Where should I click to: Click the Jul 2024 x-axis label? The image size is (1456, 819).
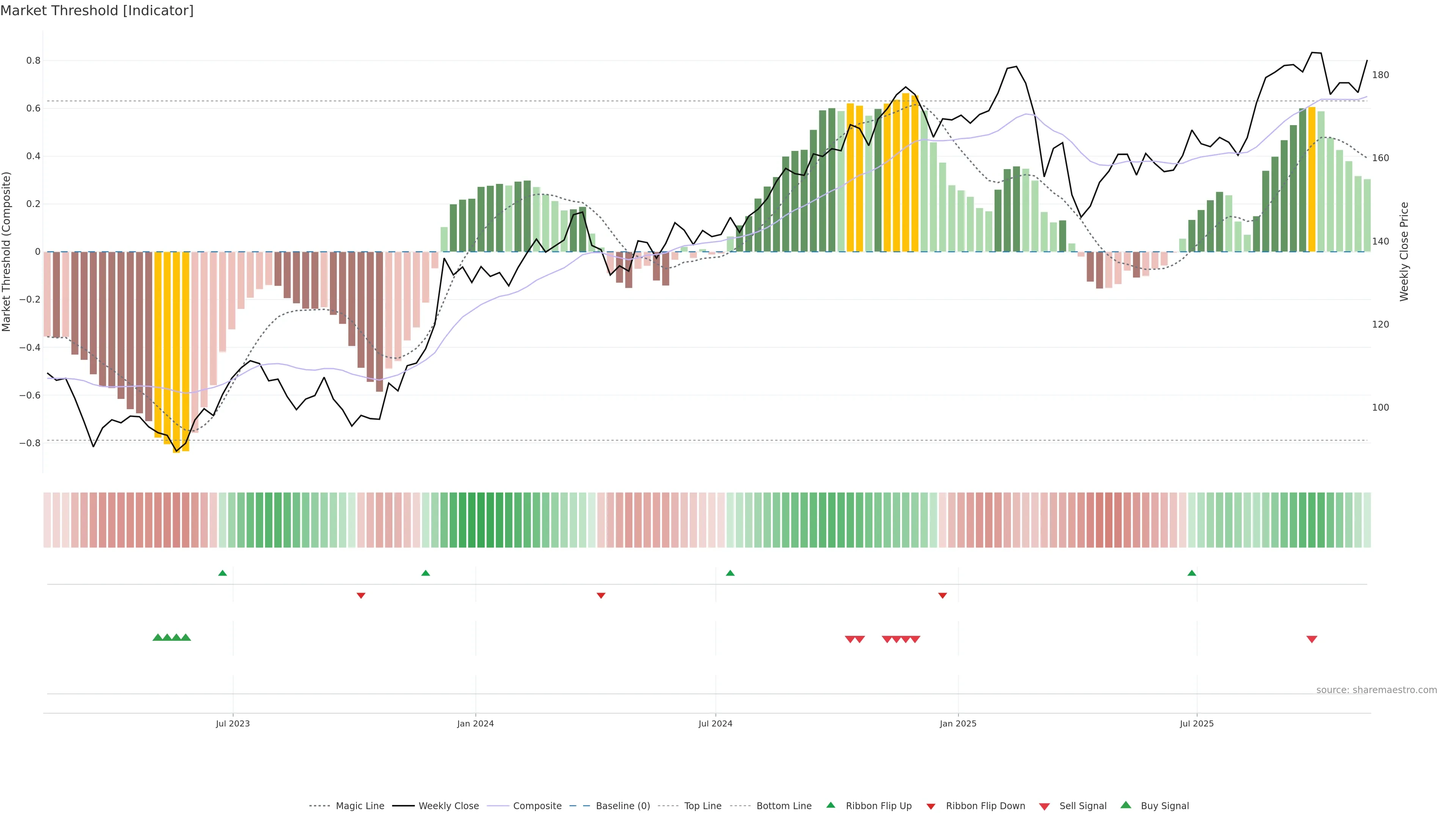coord(715,723)
